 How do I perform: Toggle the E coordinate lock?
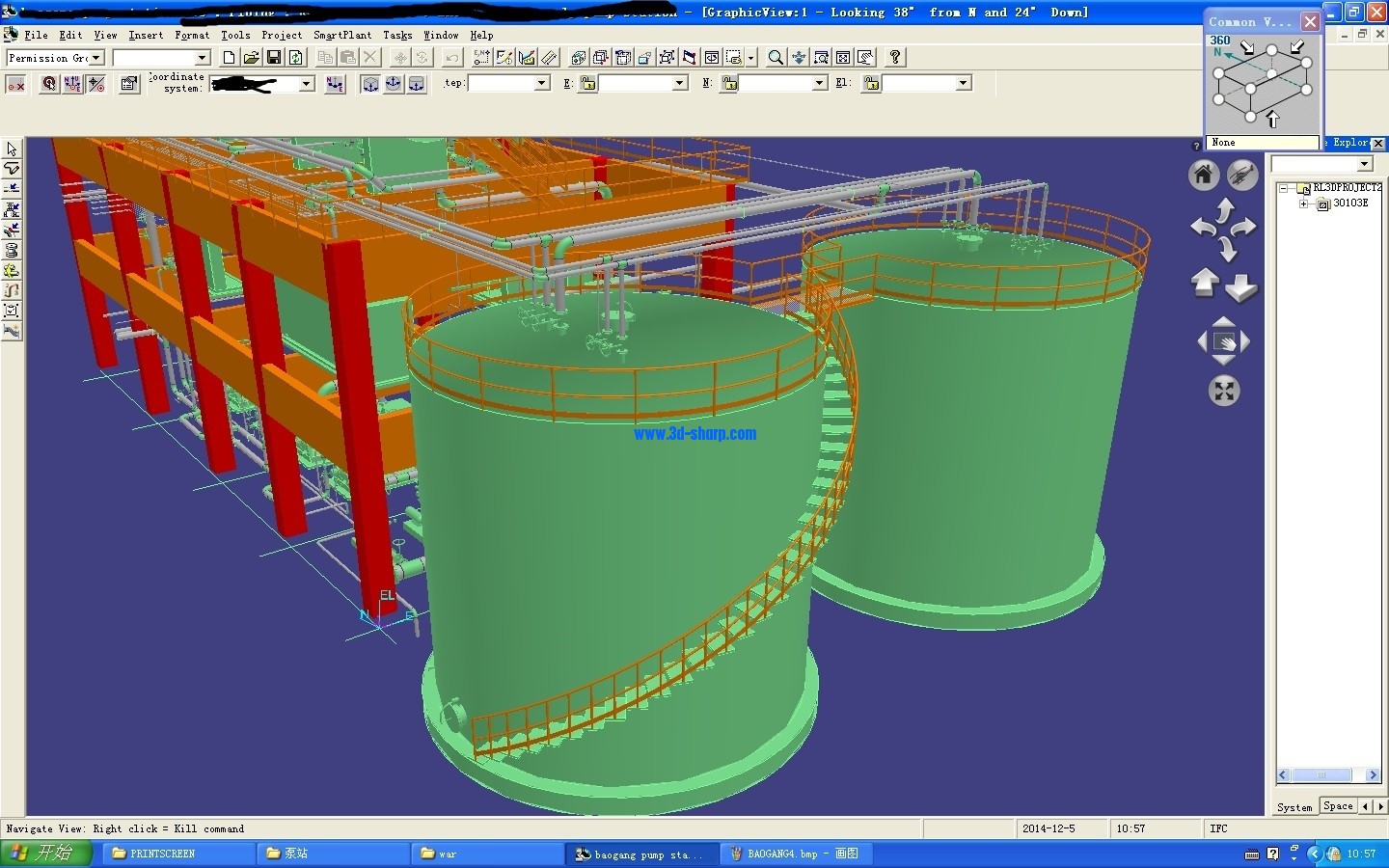[x=587, y=84]
